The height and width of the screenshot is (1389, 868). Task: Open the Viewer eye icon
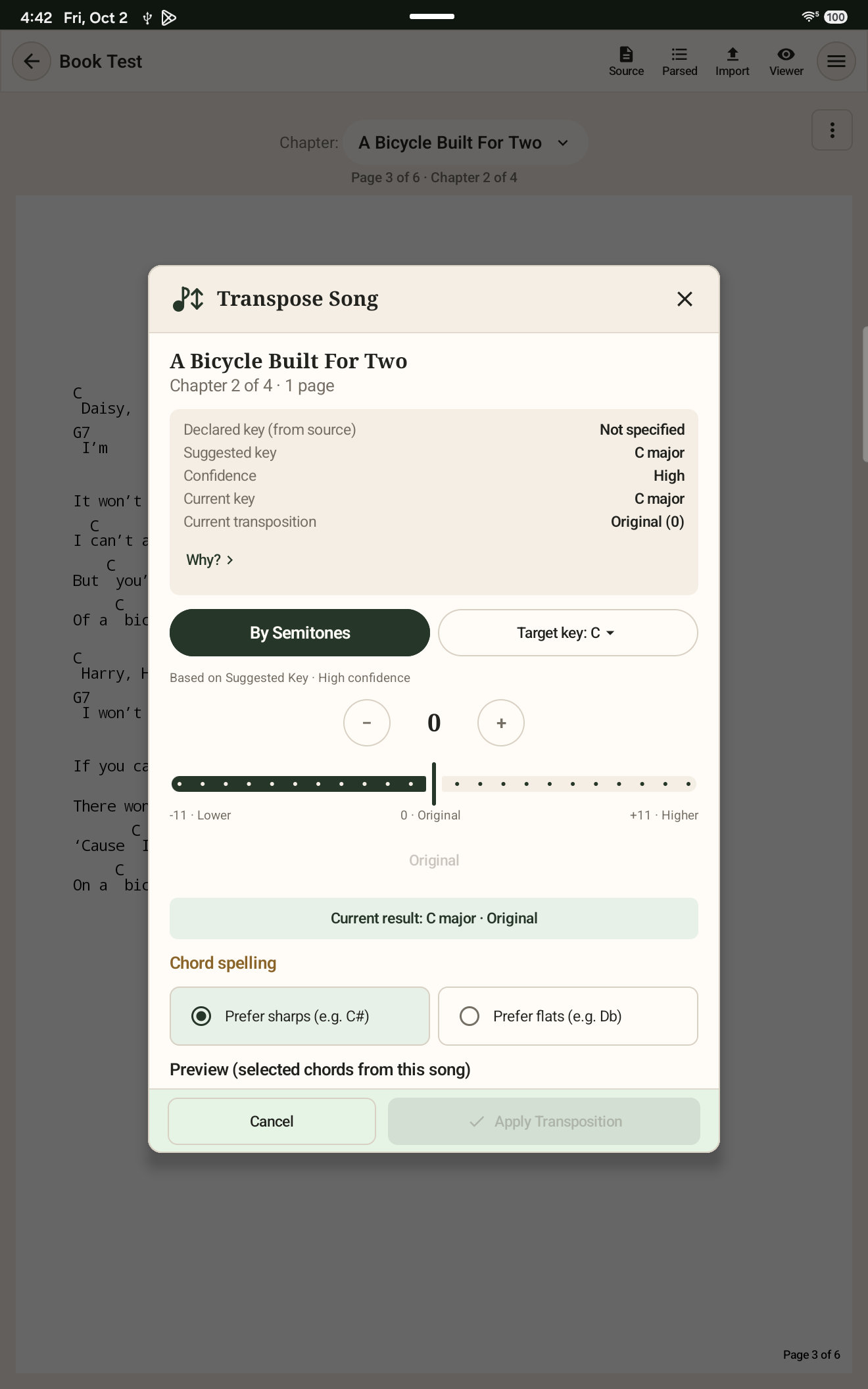(x=786, y=61)
